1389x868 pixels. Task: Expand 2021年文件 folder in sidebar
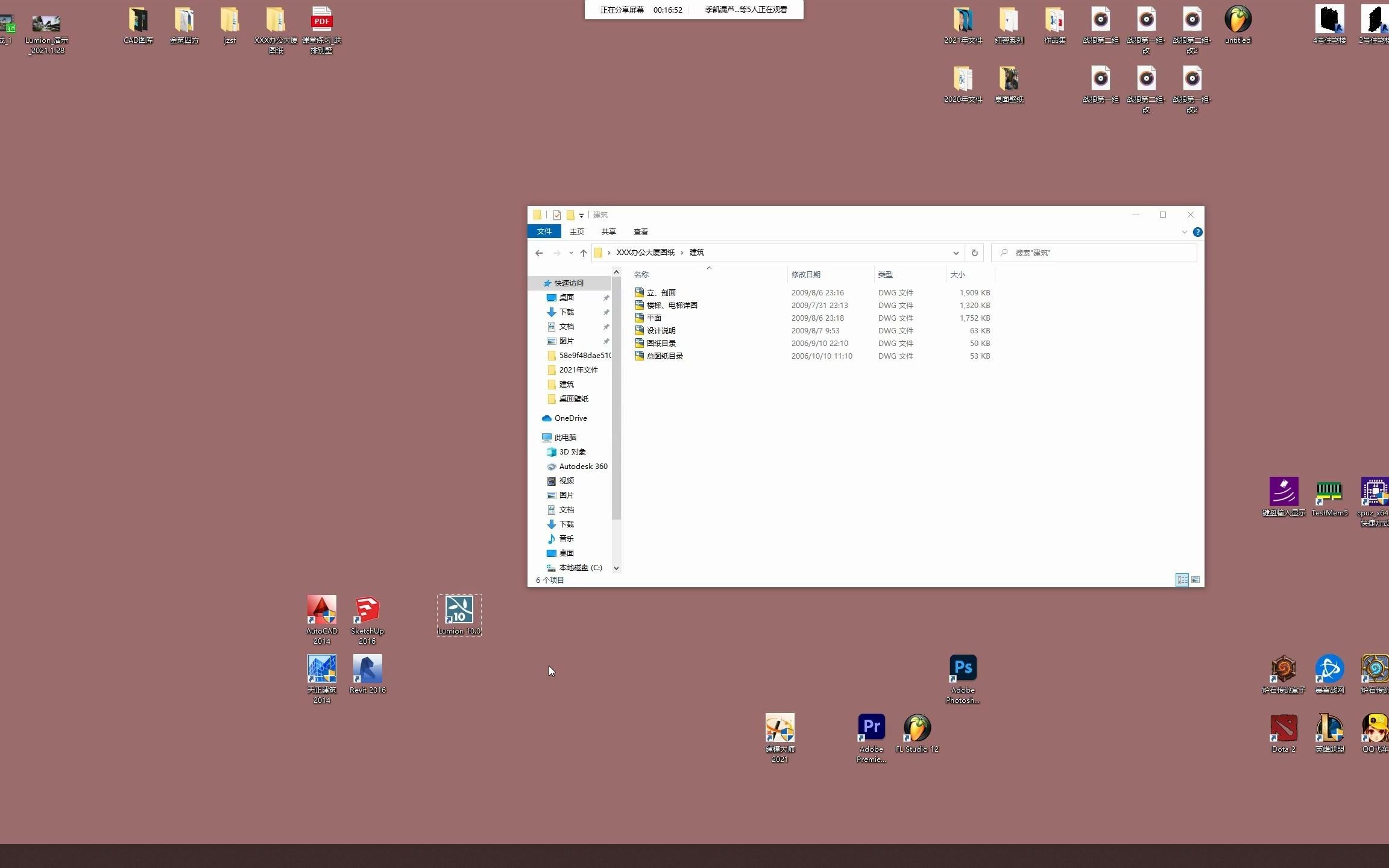click(540, 369)
